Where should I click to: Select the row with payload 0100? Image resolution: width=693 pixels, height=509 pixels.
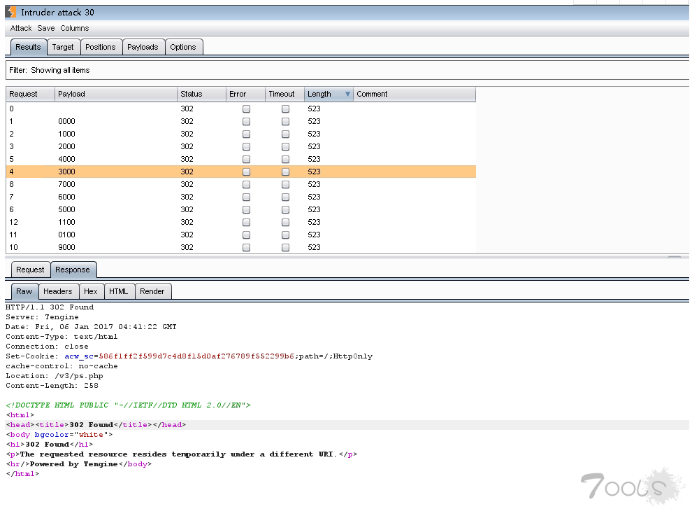(241, 235)
